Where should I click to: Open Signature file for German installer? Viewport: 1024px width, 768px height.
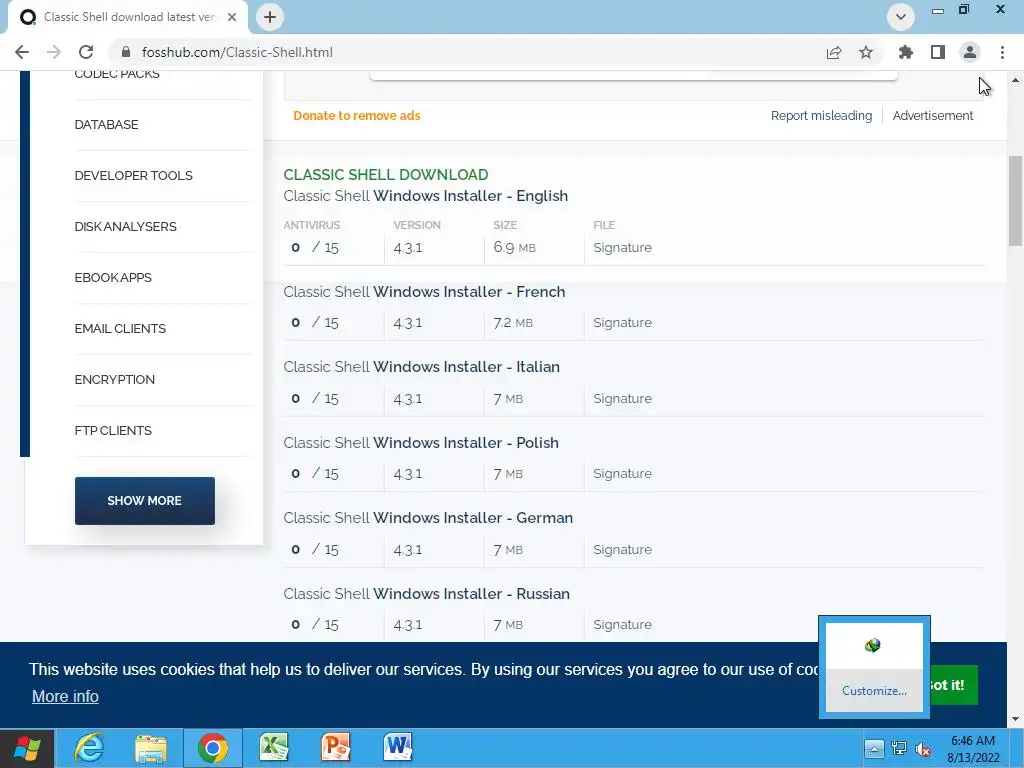point(622,549)
